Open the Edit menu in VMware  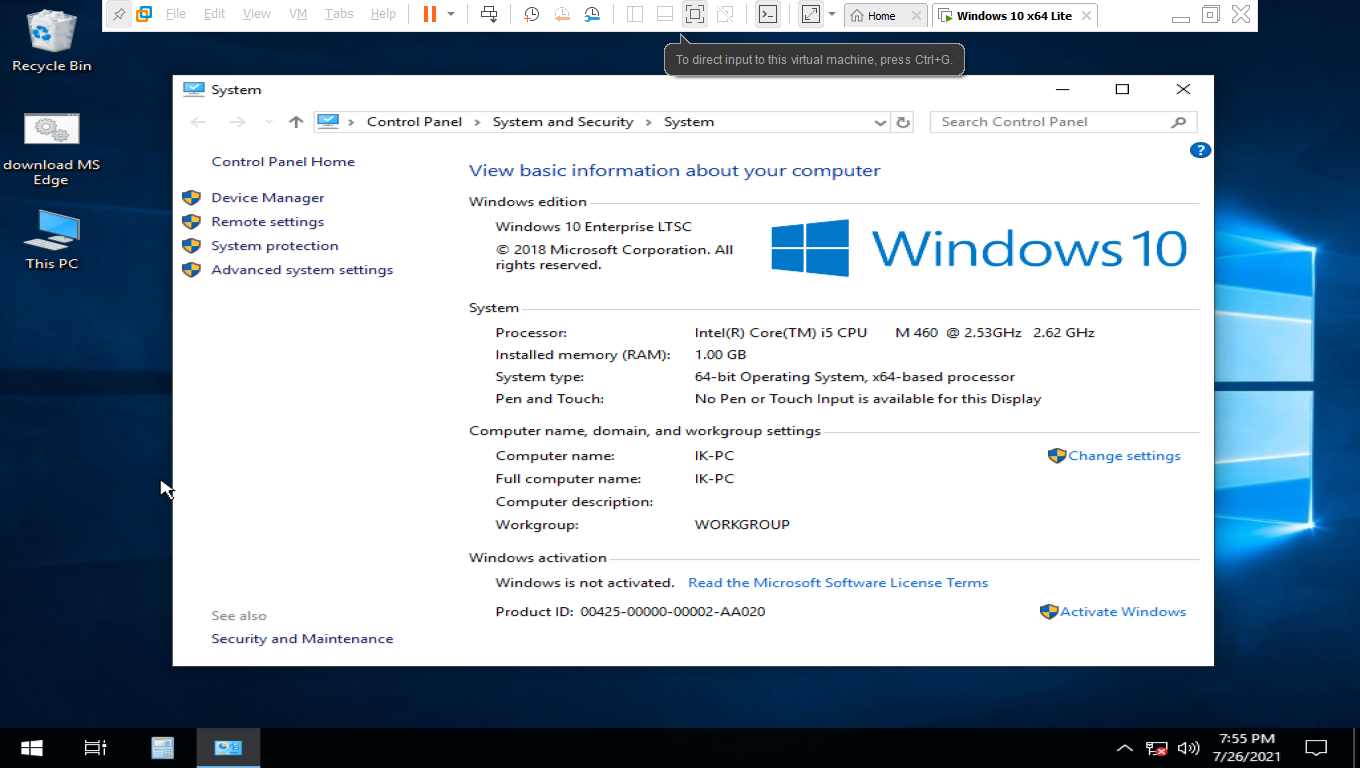[214, 14]
